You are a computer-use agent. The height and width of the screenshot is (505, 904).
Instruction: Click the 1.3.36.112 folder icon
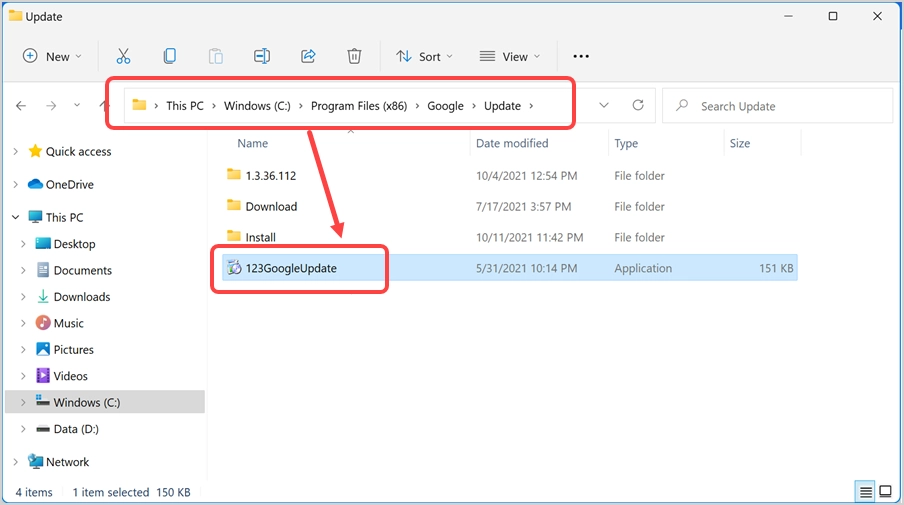click(233, 174)
